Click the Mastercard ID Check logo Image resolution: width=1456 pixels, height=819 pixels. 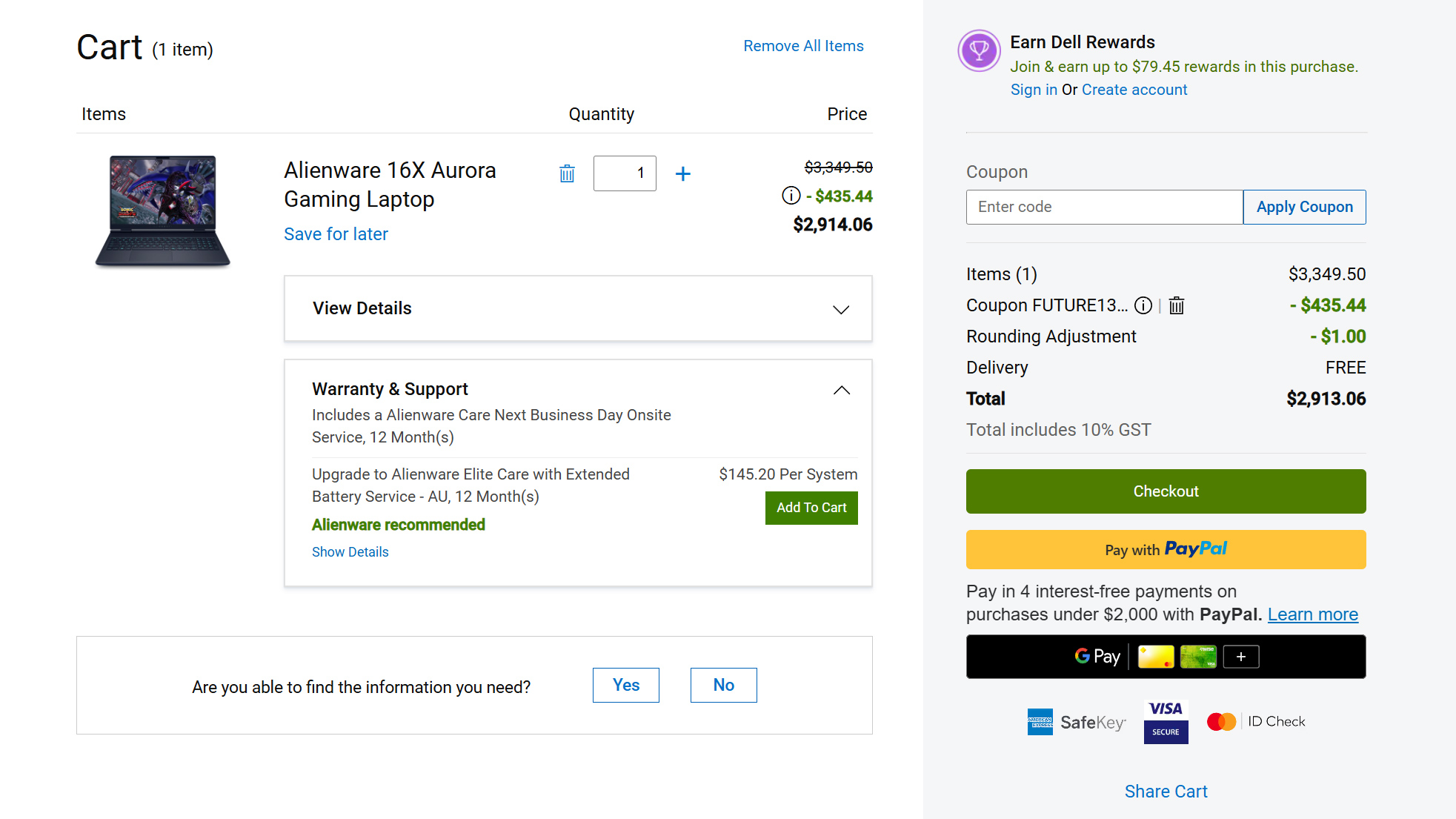pyautogui.click(x=1255, y=720)
